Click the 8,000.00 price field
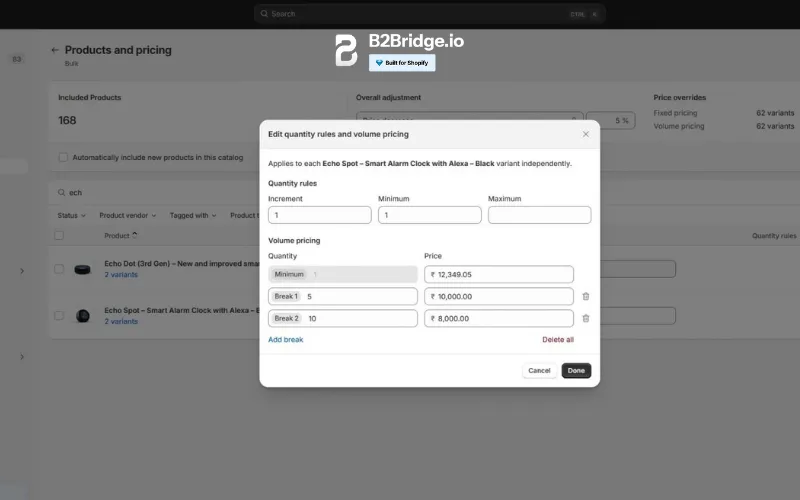 [499, 318]
